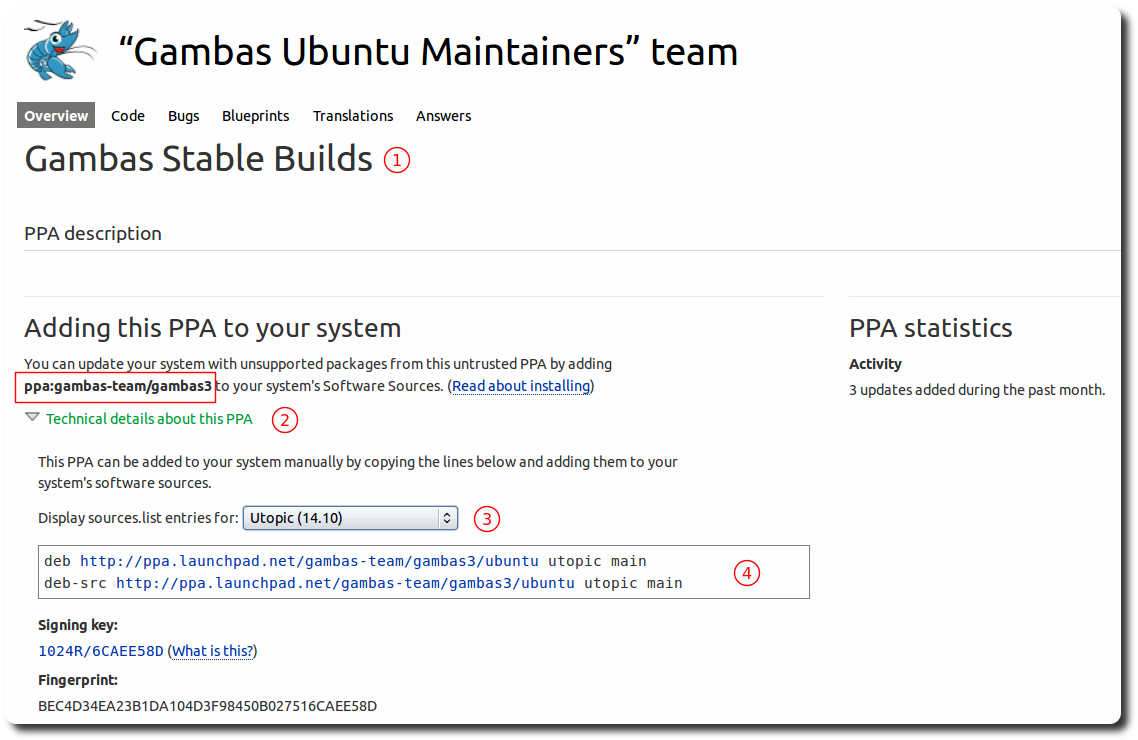Select the Blueprints tab
Viewport: 1138px width, 740px height.
point(256,116)
